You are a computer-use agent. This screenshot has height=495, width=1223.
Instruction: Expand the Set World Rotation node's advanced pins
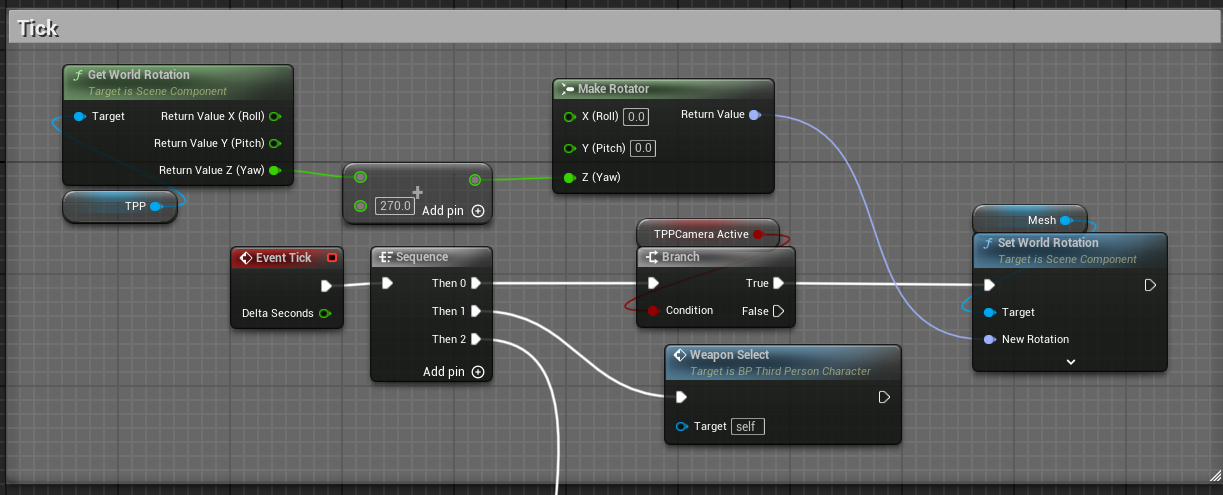click(1070, 361)
